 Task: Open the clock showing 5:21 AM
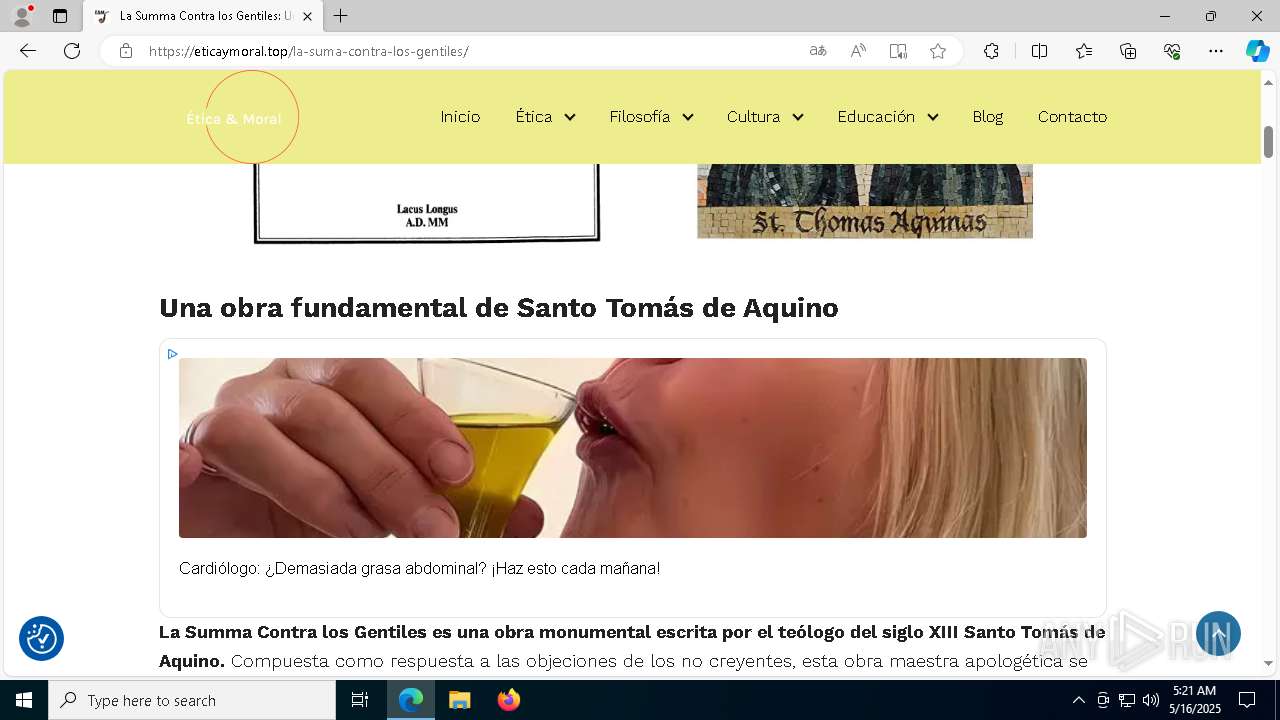[x=1195, y=700]
